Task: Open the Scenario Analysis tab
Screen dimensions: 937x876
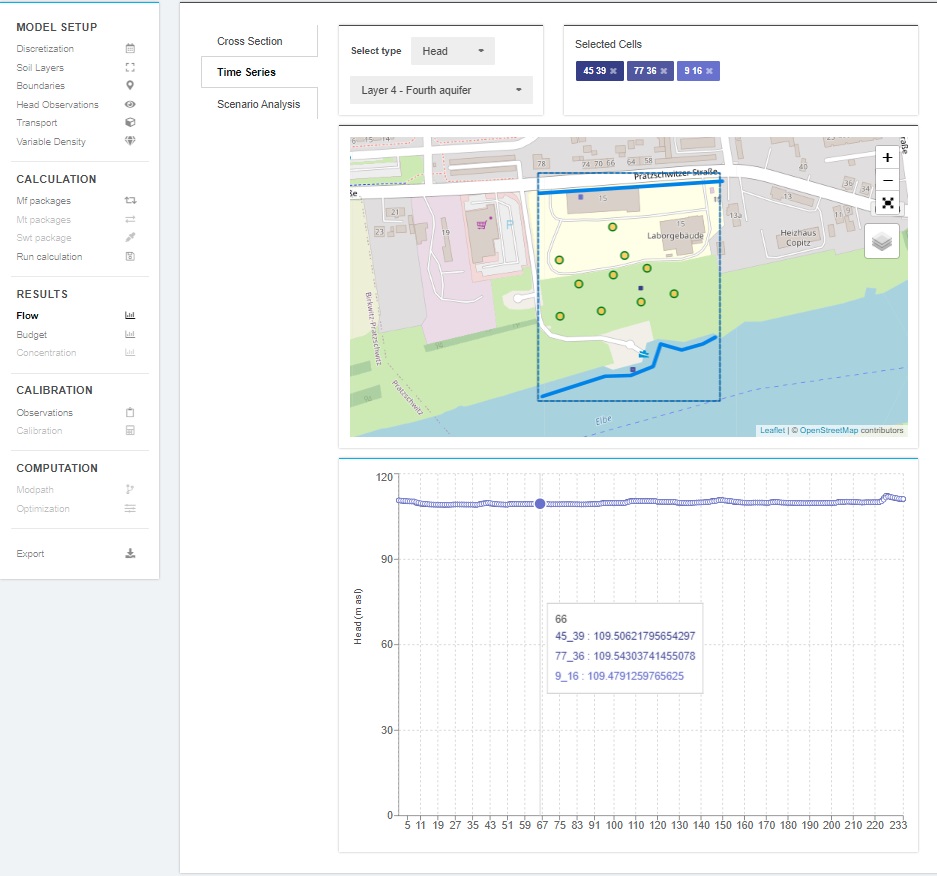Action: tap(260, 103)
